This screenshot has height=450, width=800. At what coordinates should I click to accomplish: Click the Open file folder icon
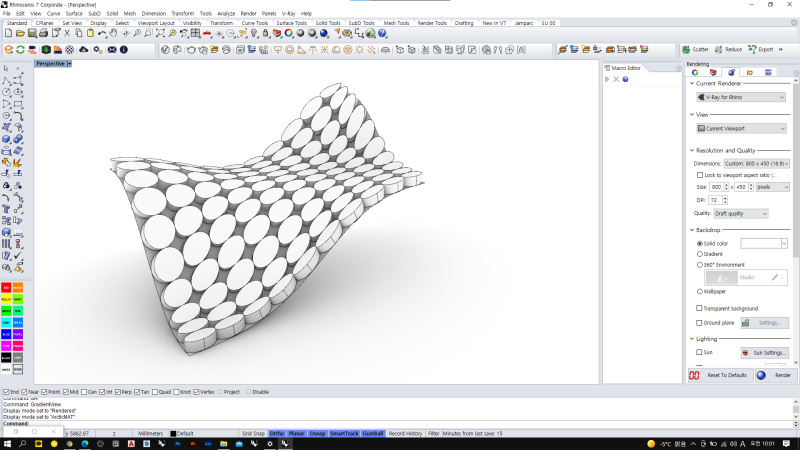20,33
